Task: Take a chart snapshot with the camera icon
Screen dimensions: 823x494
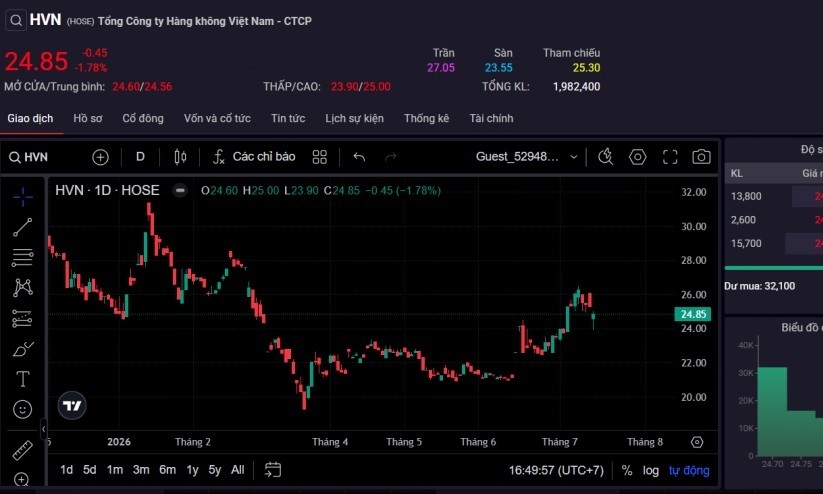Action: coord(701,156)
